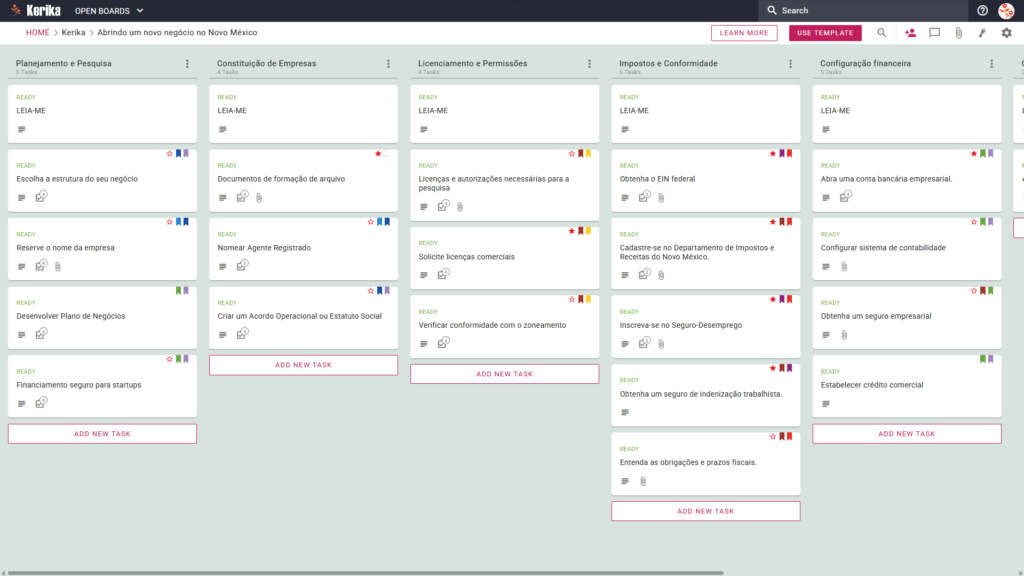Toggle star on Documentos de formação de arquivo
The width and height of the screenshot is (1024, 576).
tap(378, 153)
